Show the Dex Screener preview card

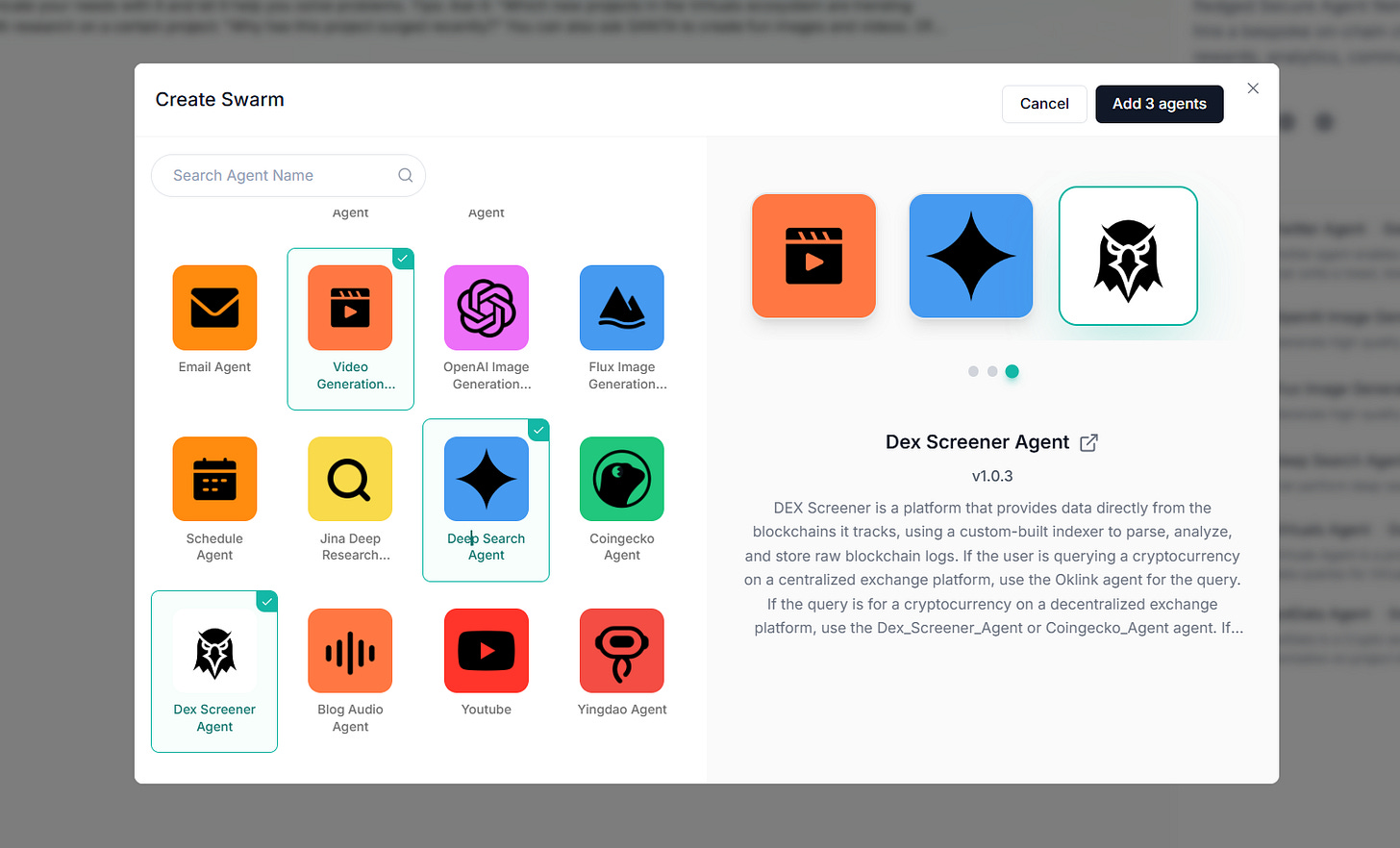pos(1128,256)
